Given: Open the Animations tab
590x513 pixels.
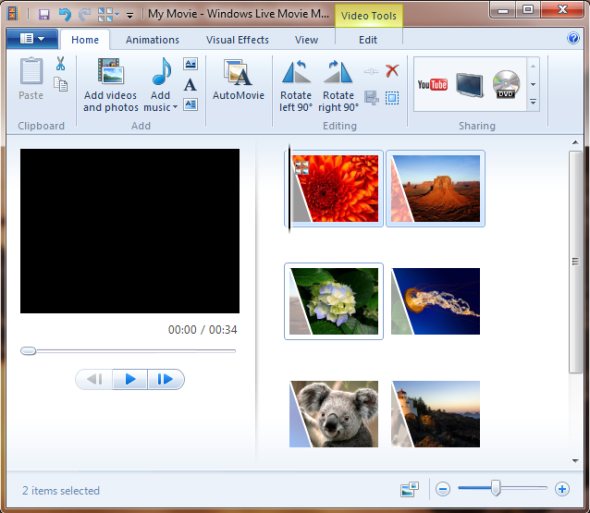Looking at the screenshot, I should [152, 40].
